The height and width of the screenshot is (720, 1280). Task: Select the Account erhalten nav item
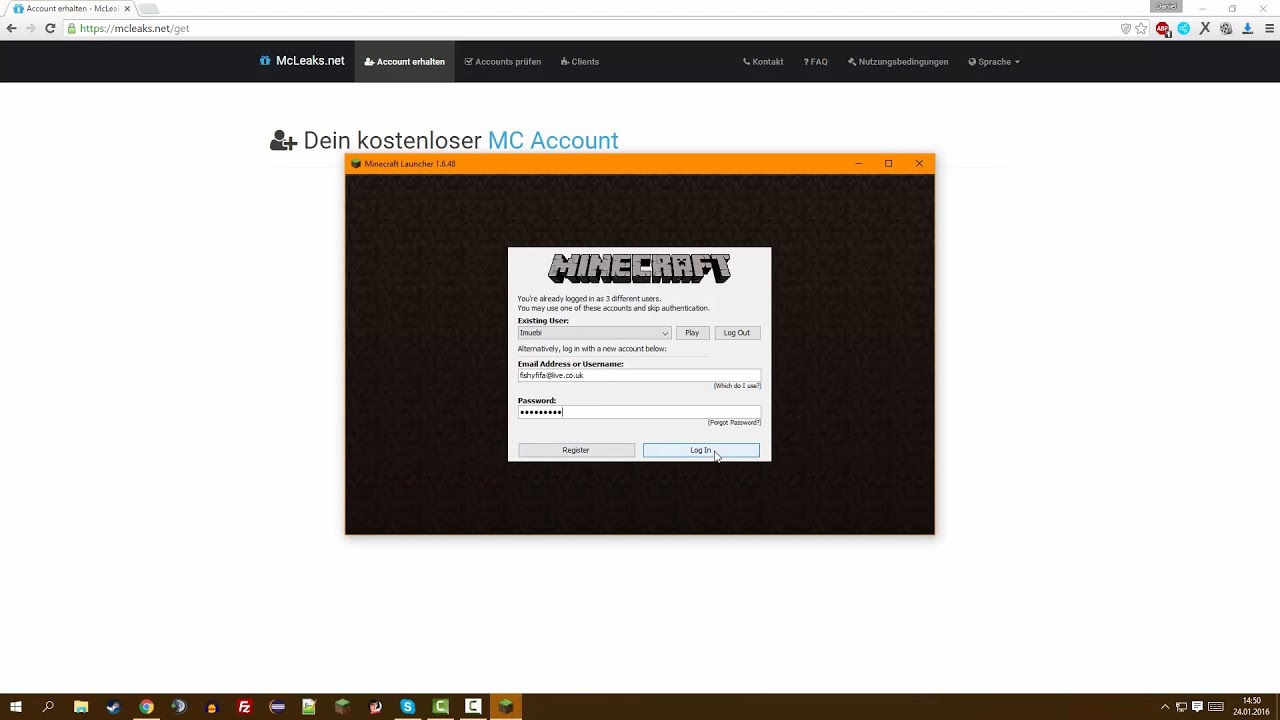click(x=405, y=62)
